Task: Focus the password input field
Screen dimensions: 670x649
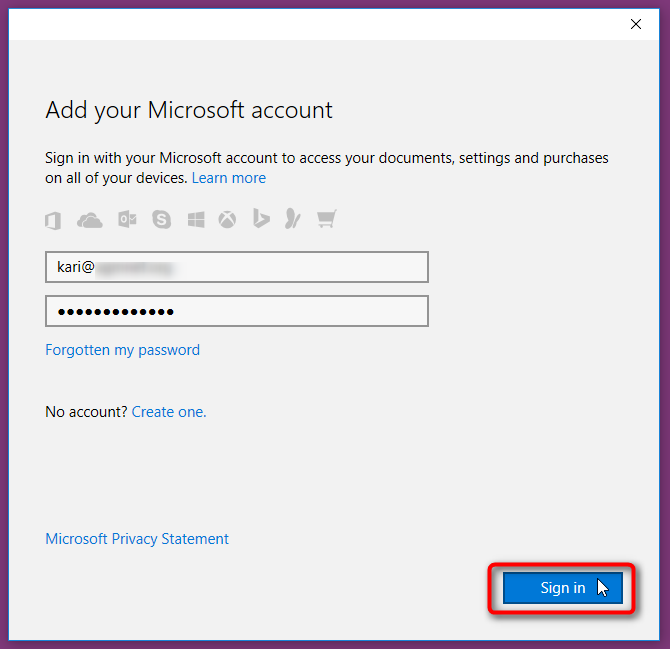Action: pyautogui.click(x=237, y=311)
